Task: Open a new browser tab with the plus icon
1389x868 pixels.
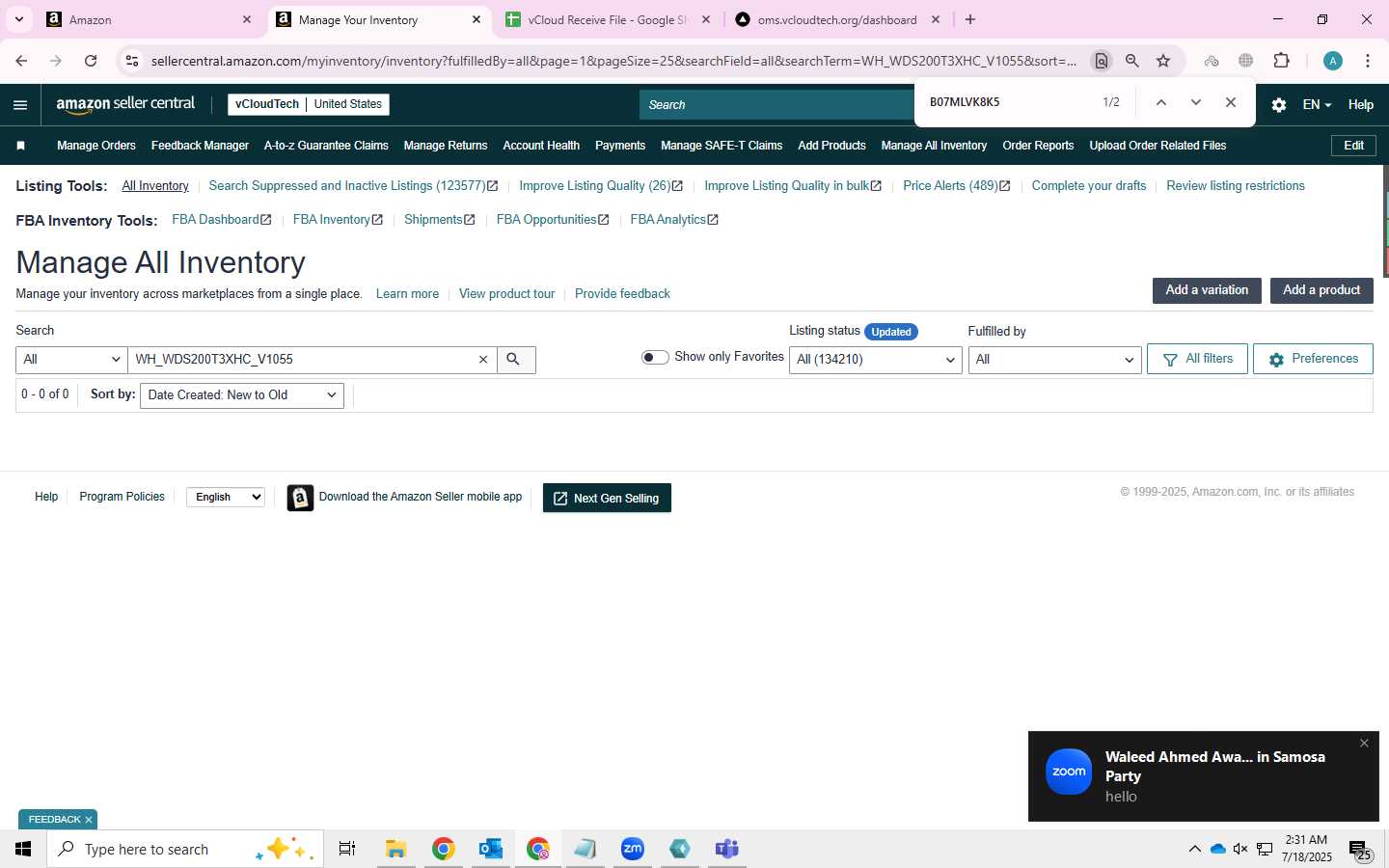Action: [x=970, y=19]
